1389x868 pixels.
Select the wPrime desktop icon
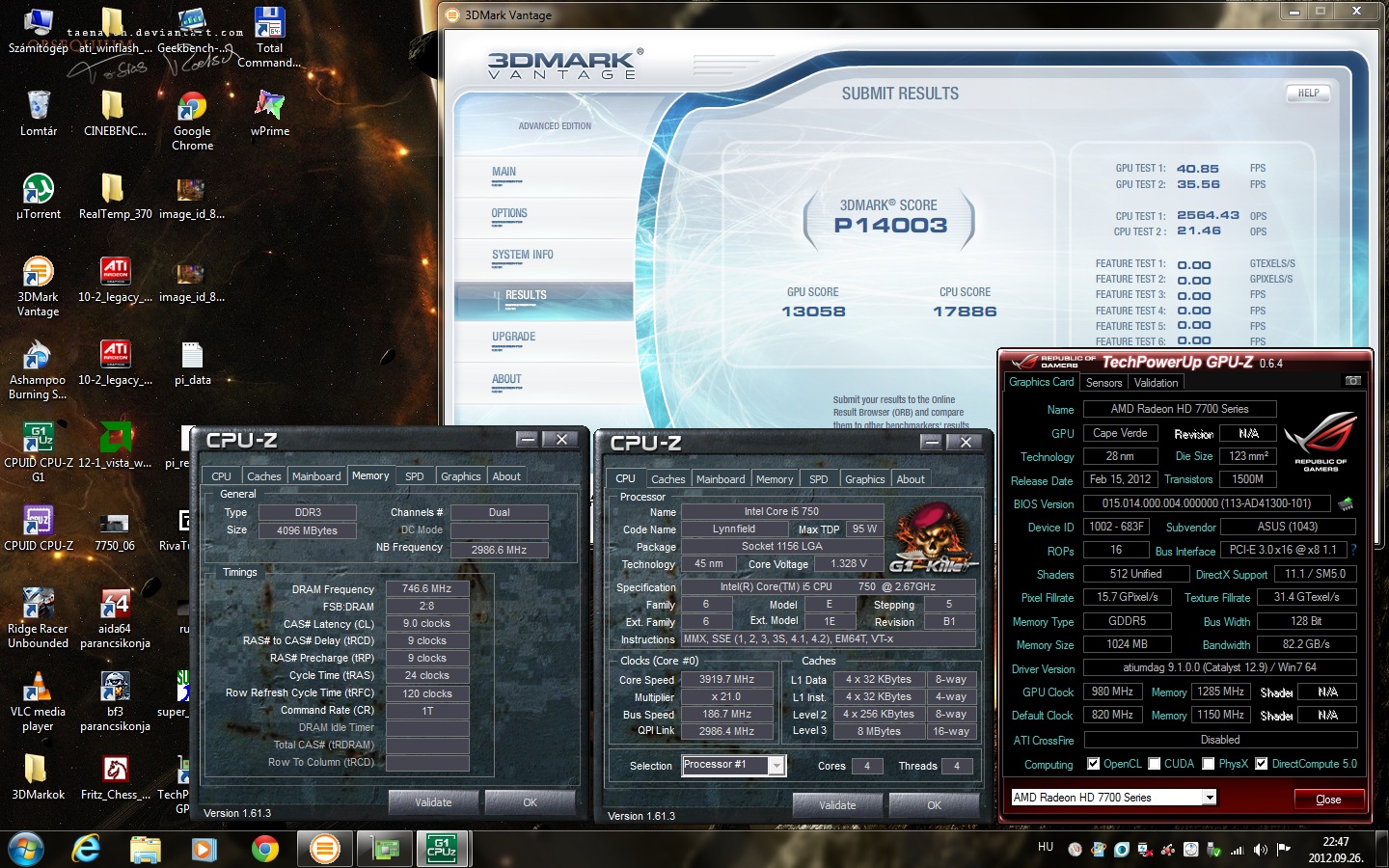click(x=269, y=114)
